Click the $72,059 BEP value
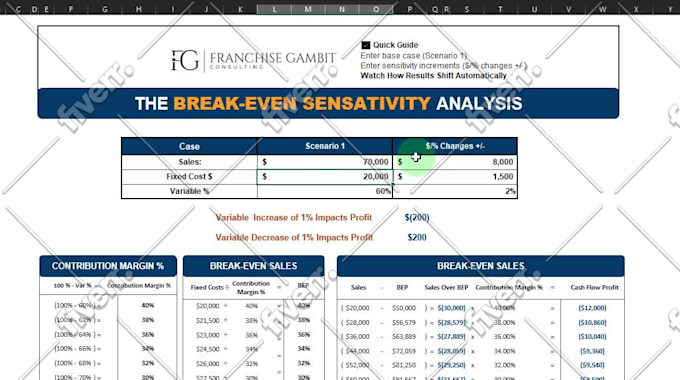Image resolution: width=680 pixels, height=380 pixels. click(x=404, y=351)
